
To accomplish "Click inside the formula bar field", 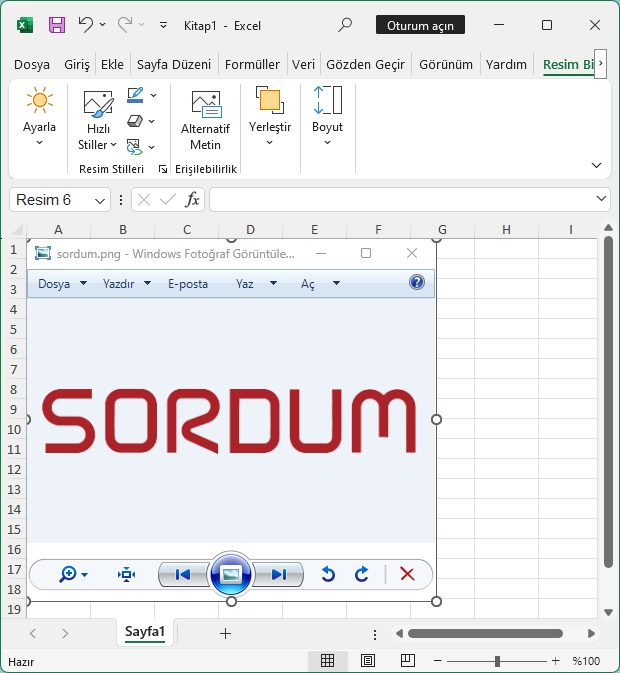I will click(x=401, y=200).
